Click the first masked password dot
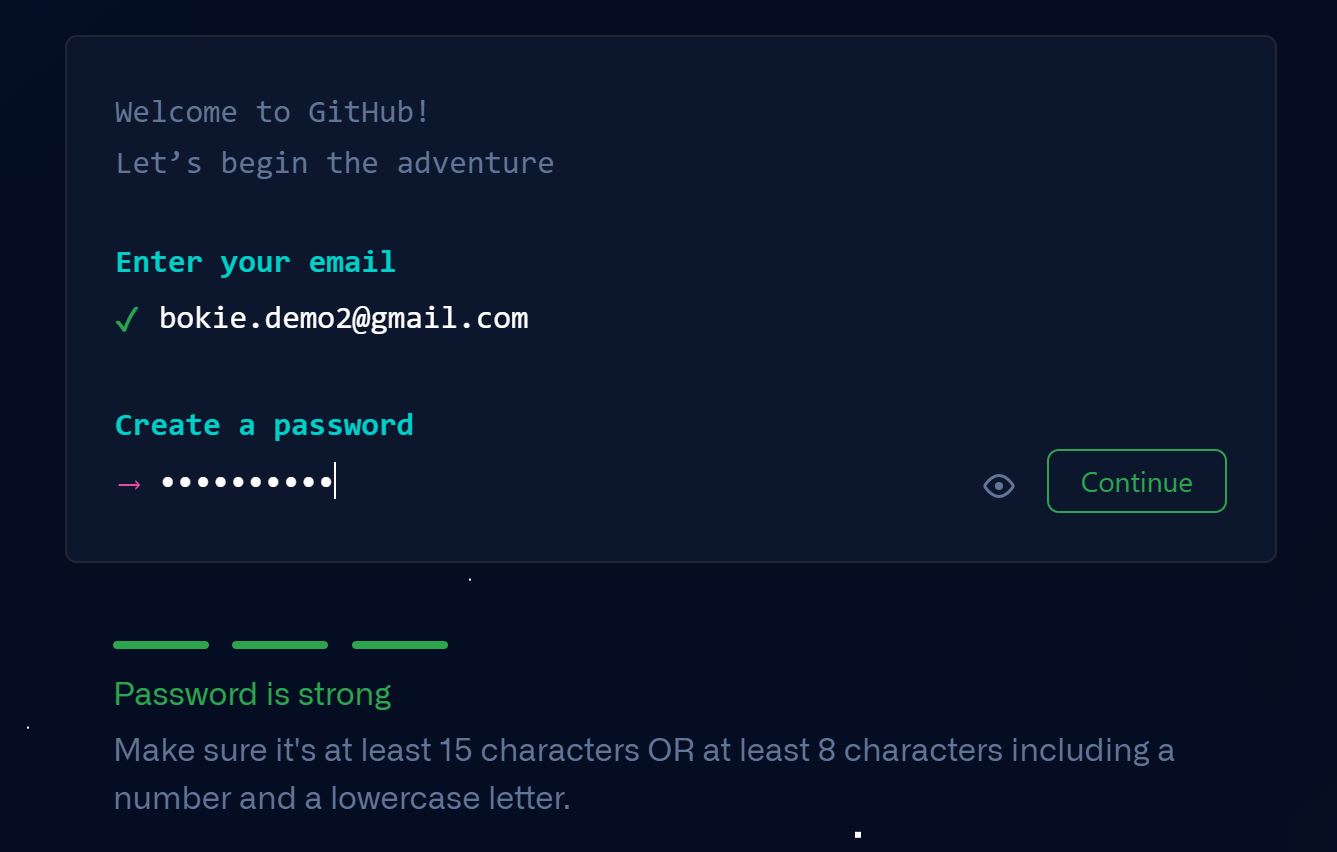The width and height of the screenshot is (1337, 852). (168, 483)
